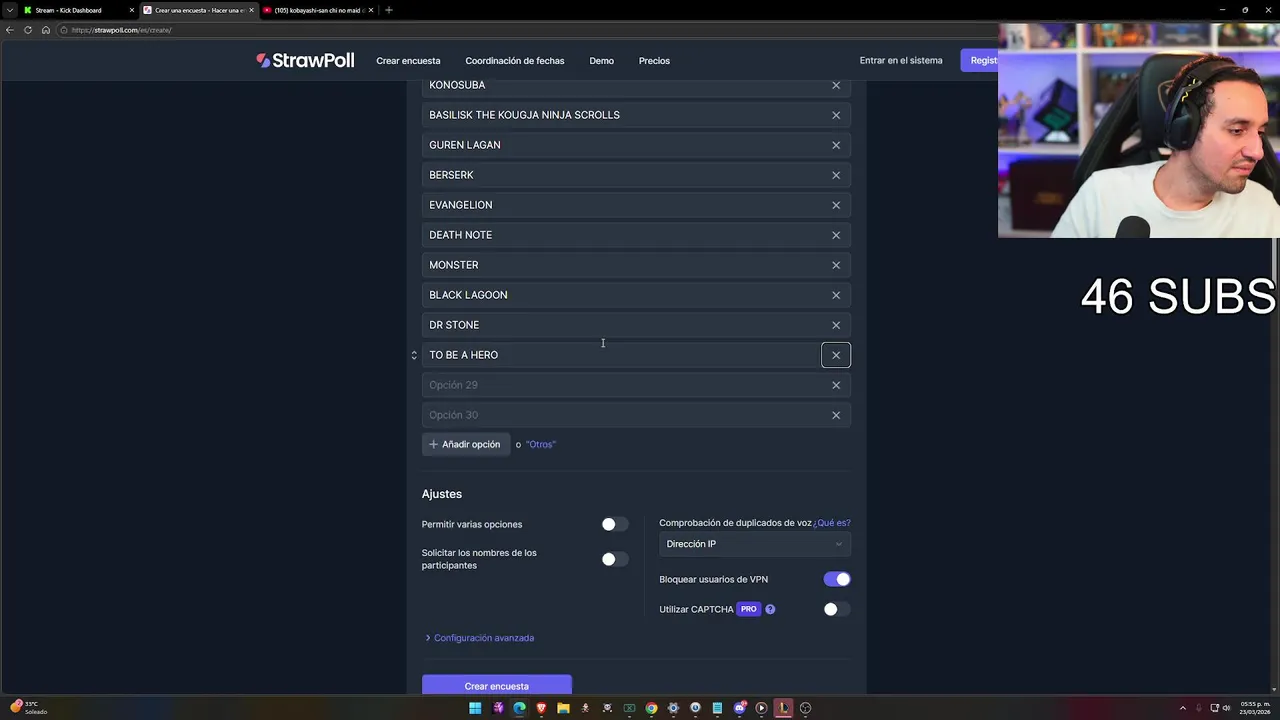Click the browser address bar URL

(121, 30)
